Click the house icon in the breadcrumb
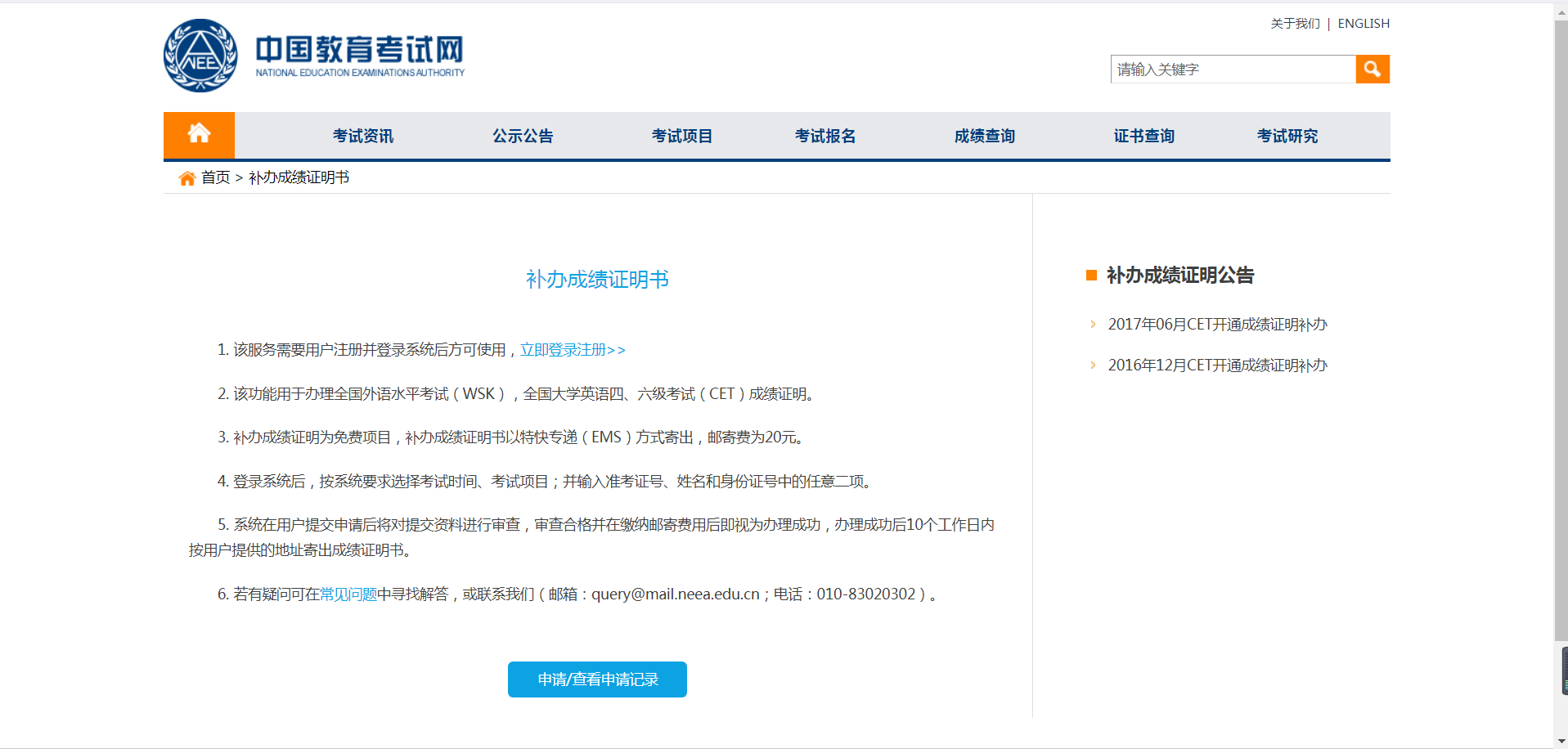Viewport: 1568px width, 749px height. [x=186, y=177]
